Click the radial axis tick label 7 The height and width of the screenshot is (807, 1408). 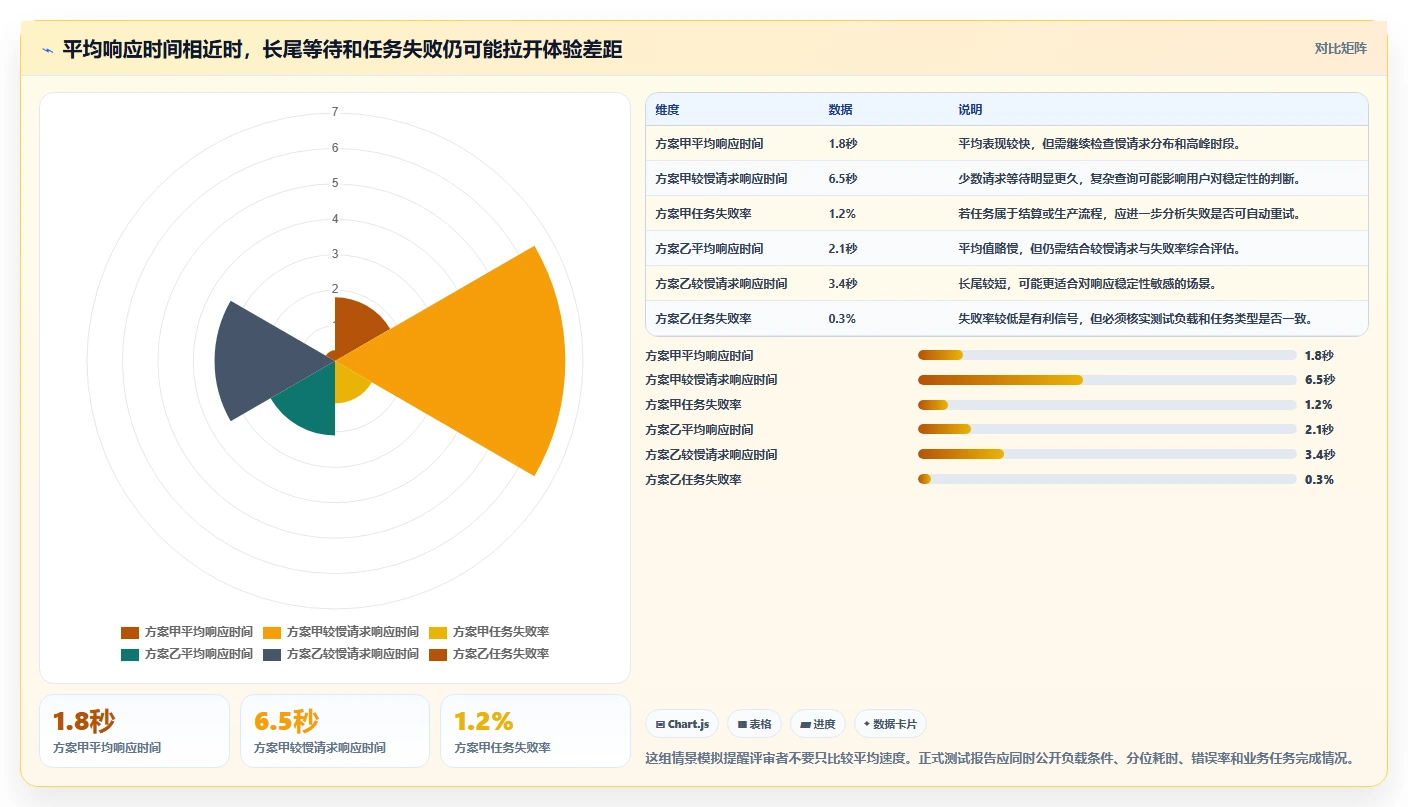tap(335, 112)
